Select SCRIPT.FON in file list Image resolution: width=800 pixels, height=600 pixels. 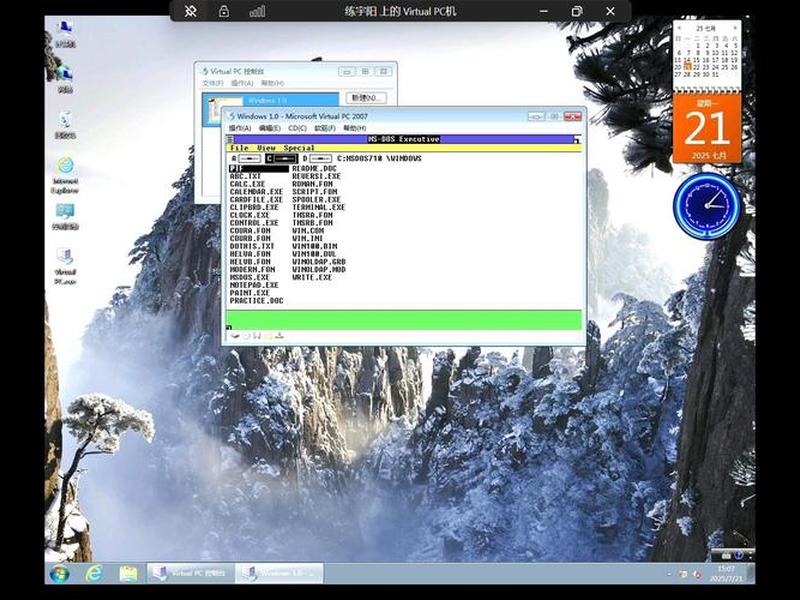tap(314, 192)
